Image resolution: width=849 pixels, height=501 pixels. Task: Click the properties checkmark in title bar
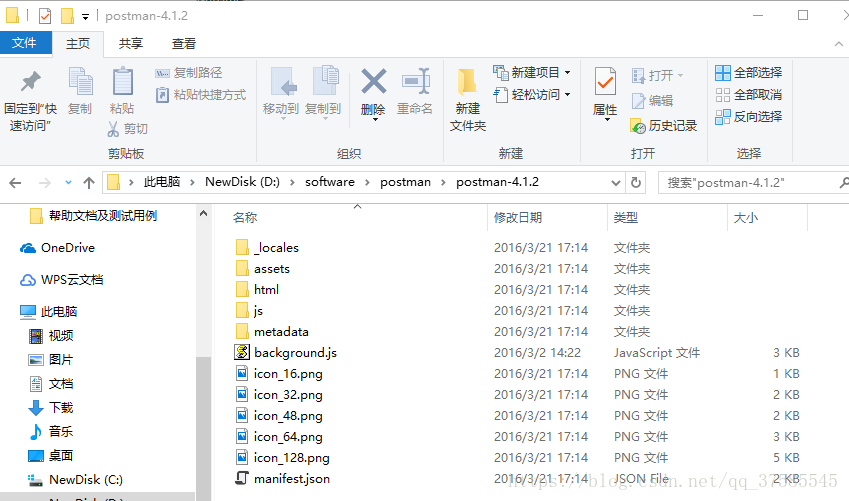[x=45, y=16]
